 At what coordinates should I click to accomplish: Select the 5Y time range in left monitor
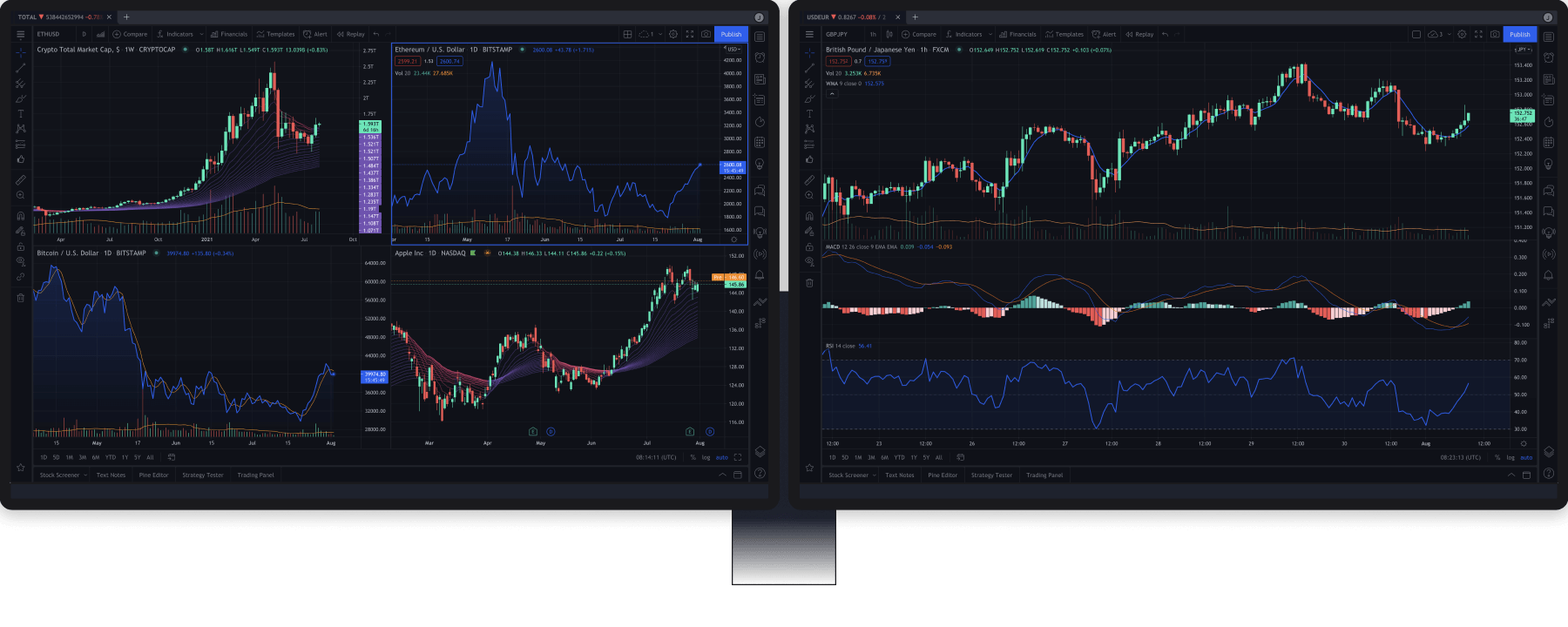point(137,457)
